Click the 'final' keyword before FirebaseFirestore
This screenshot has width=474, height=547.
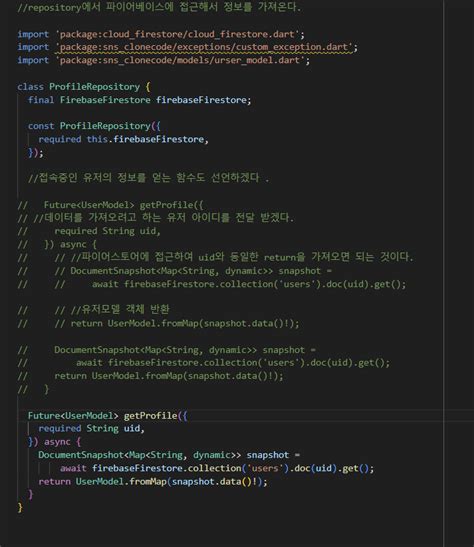pos(41,100)
